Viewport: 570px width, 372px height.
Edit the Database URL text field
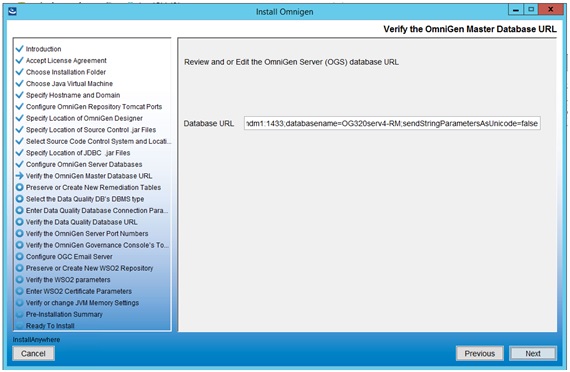(392, 123)
